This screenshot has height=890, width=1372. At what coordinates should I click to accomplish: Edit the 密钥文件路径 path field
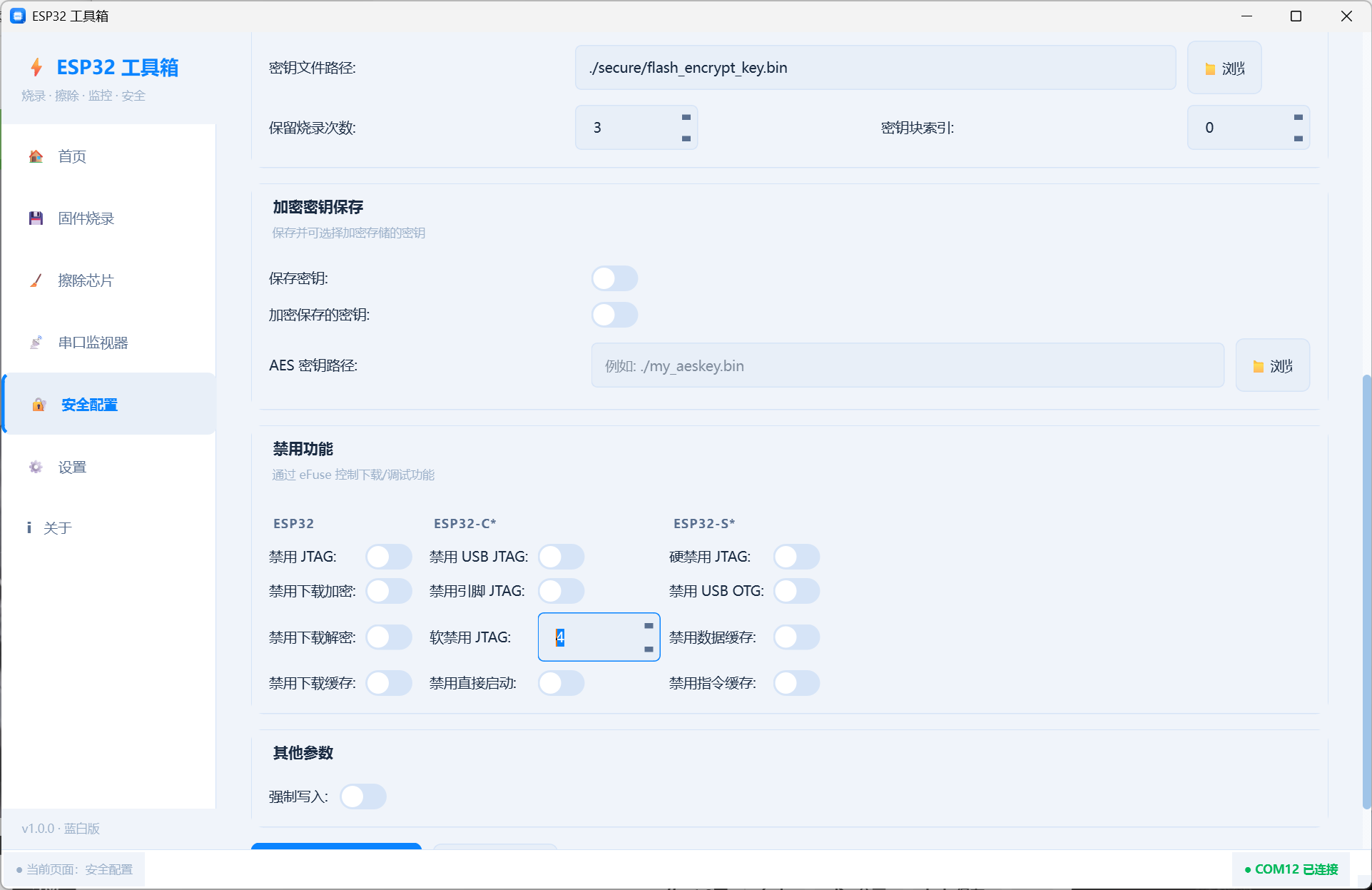coord(875,68)
